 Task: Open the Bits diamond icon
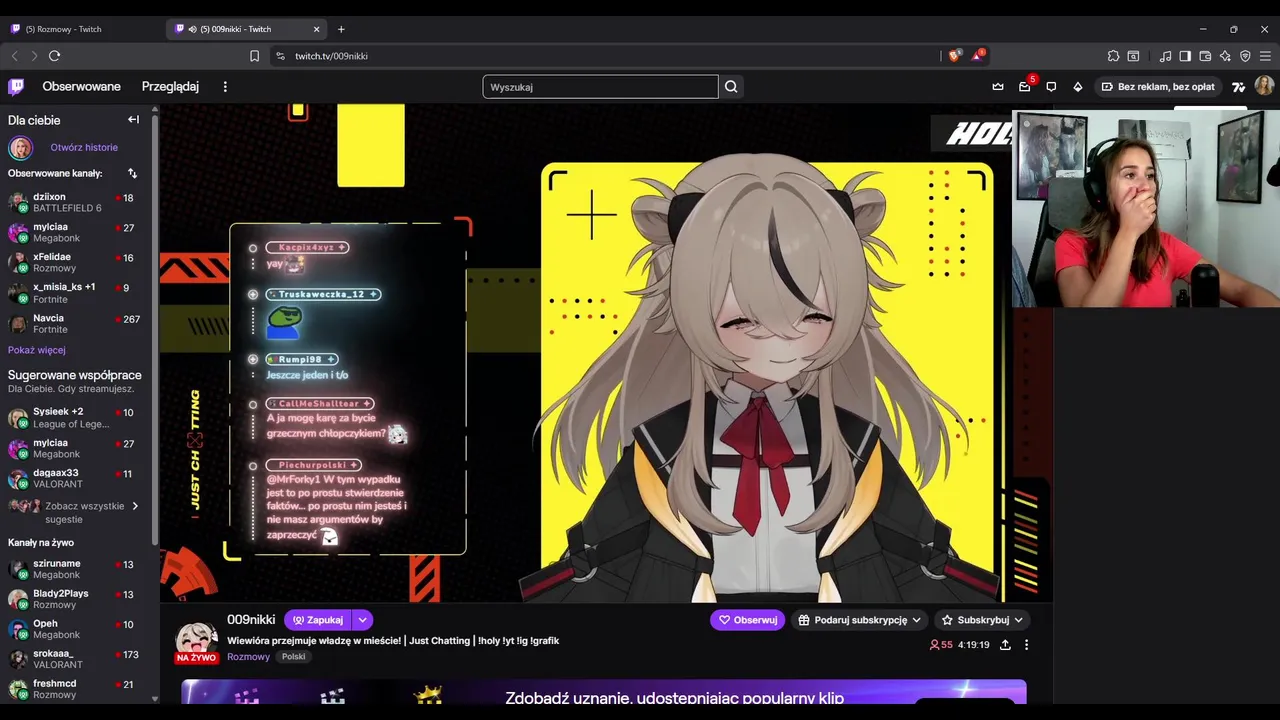tap(1078, 87)
